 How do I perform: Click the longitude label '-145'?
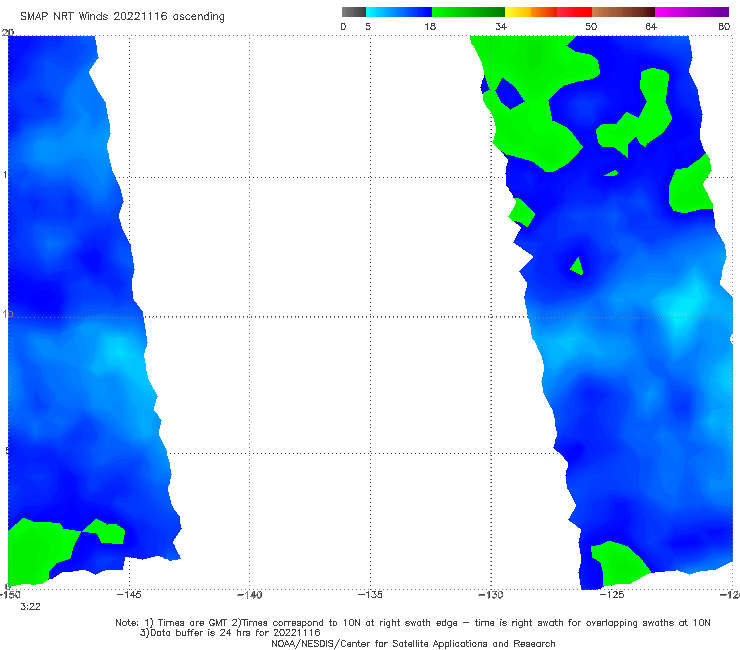129,594
